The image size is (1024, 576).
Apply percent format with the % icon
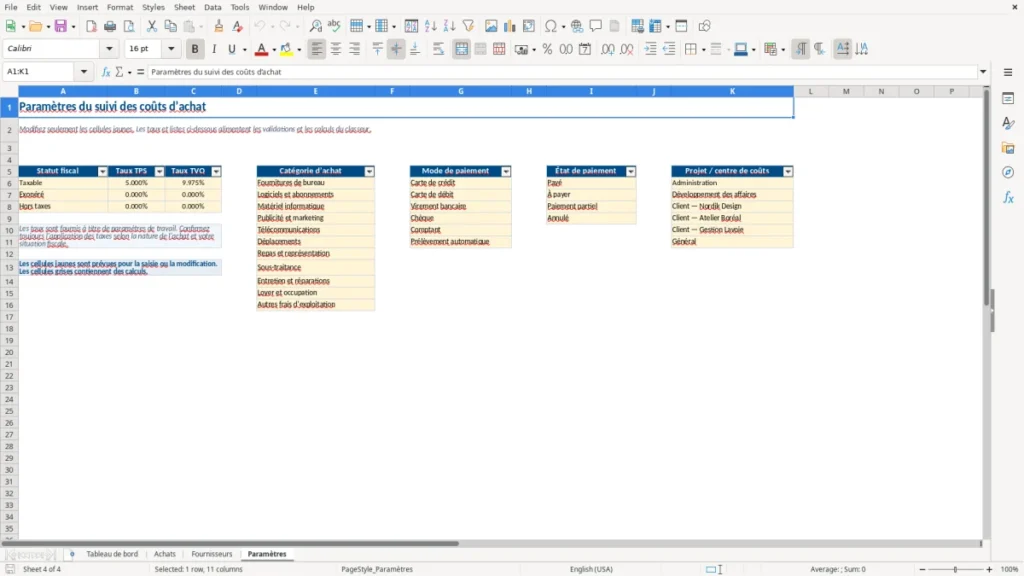tap(547, 49)
